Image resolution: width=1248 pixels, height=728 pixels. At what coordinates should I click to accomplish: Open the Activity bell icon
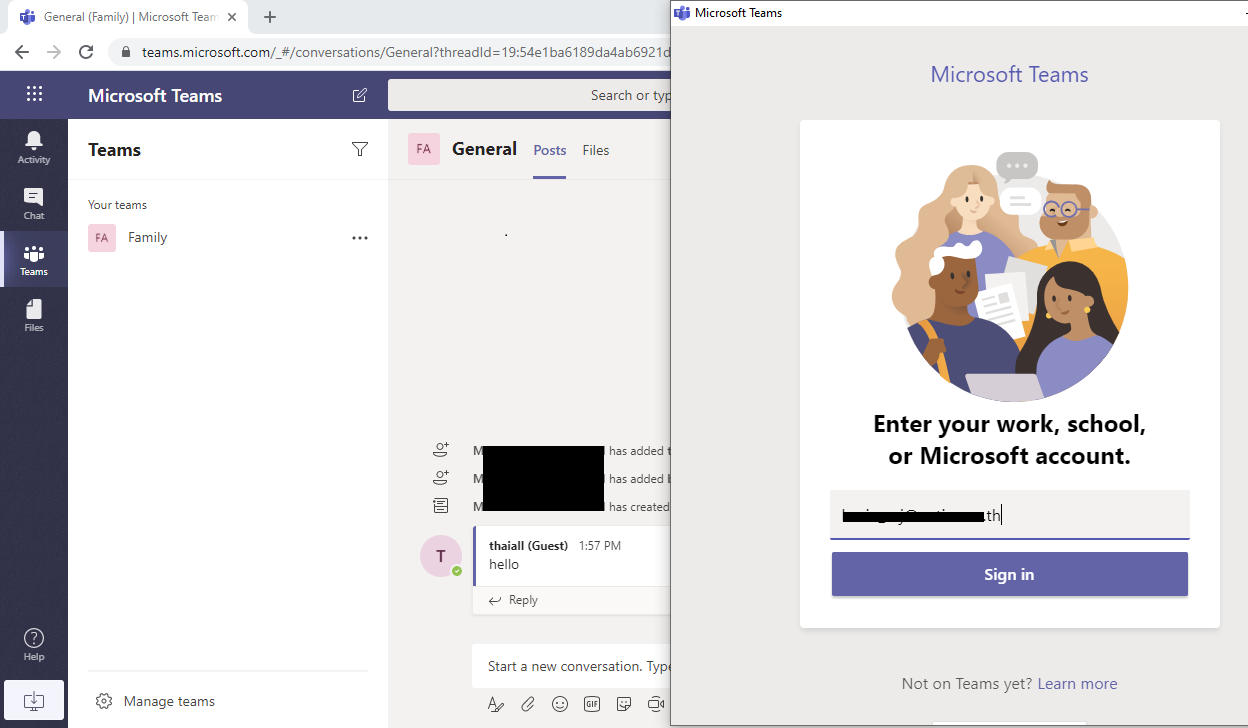34,147
